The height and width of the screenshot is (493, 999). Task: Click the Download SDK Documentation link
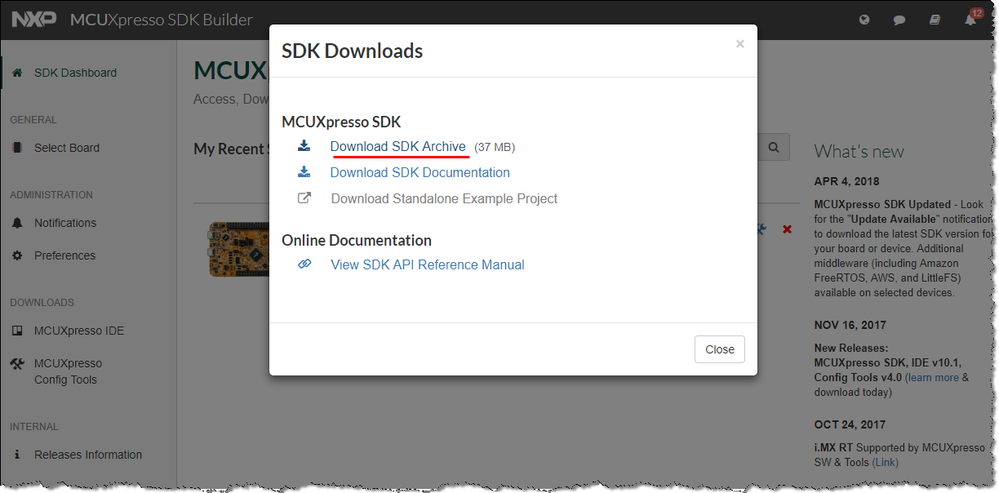(x=420, y=173)
